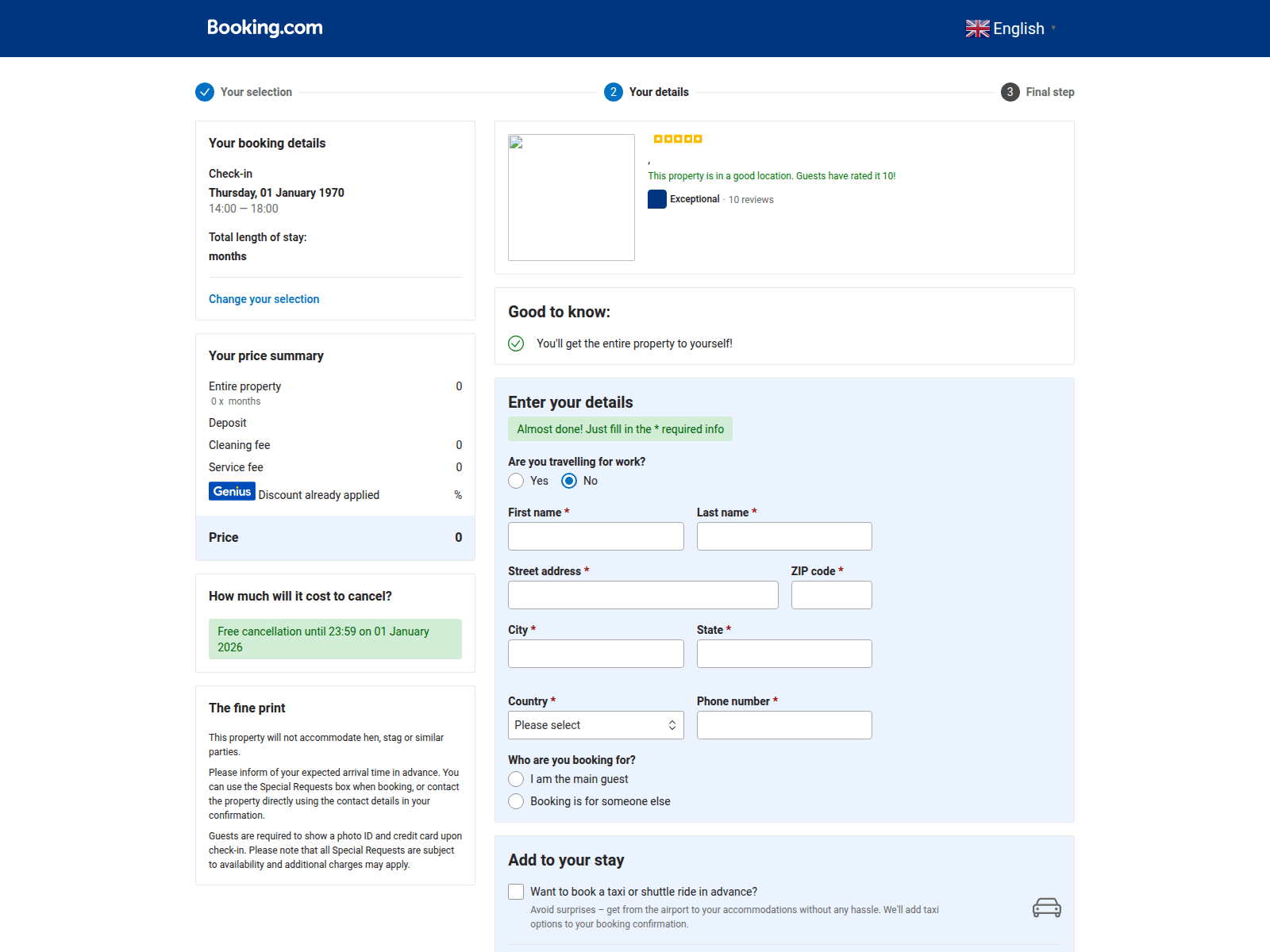Tick the taxi or shuttle ride checkbox
Screen dimensions: 1270x952
click(x=516, y=892)
